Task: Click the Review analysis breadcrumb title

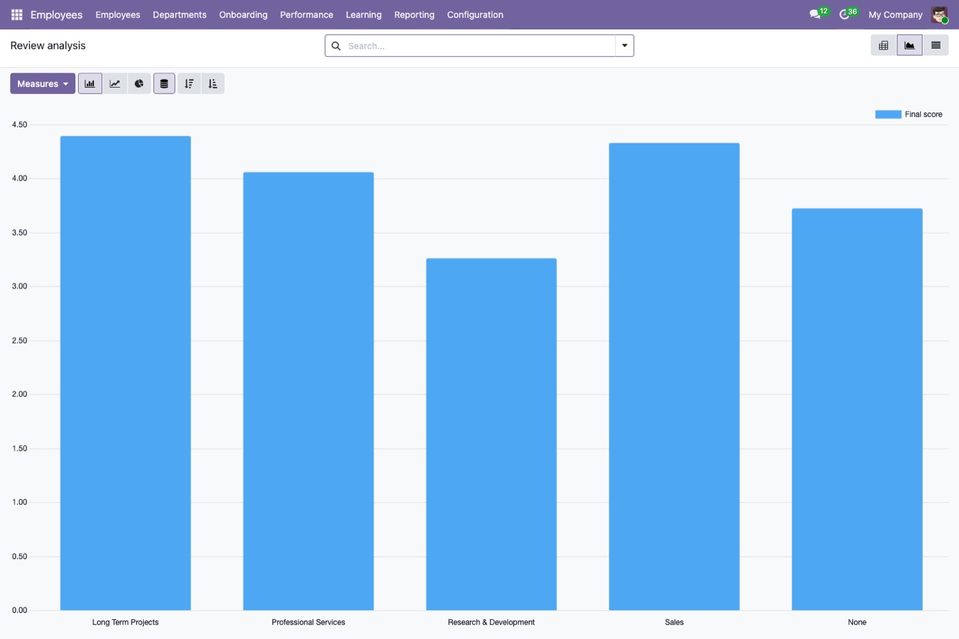Action: tap(48, 46)
